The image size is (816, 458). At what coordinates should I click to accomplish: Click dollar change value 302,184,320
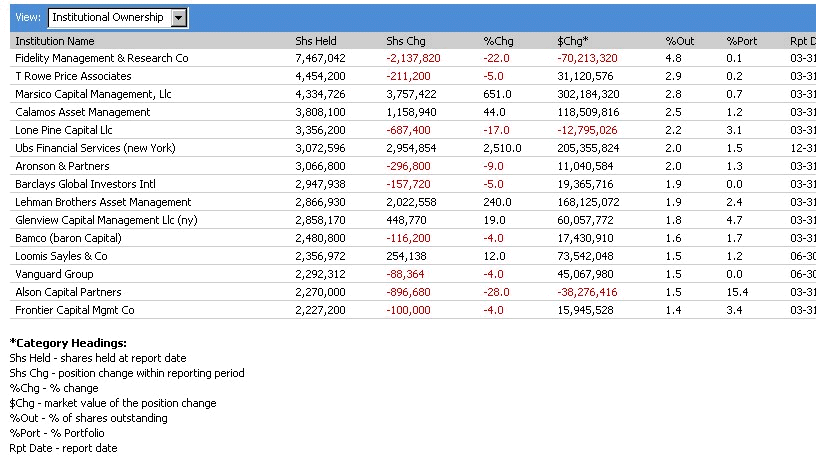(x=588, y=94)
